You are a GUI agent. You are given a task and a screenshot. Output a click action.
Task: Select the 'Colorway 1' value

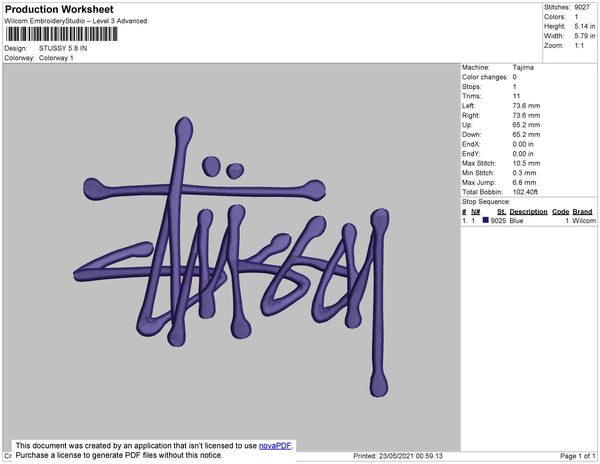[56, 58]
